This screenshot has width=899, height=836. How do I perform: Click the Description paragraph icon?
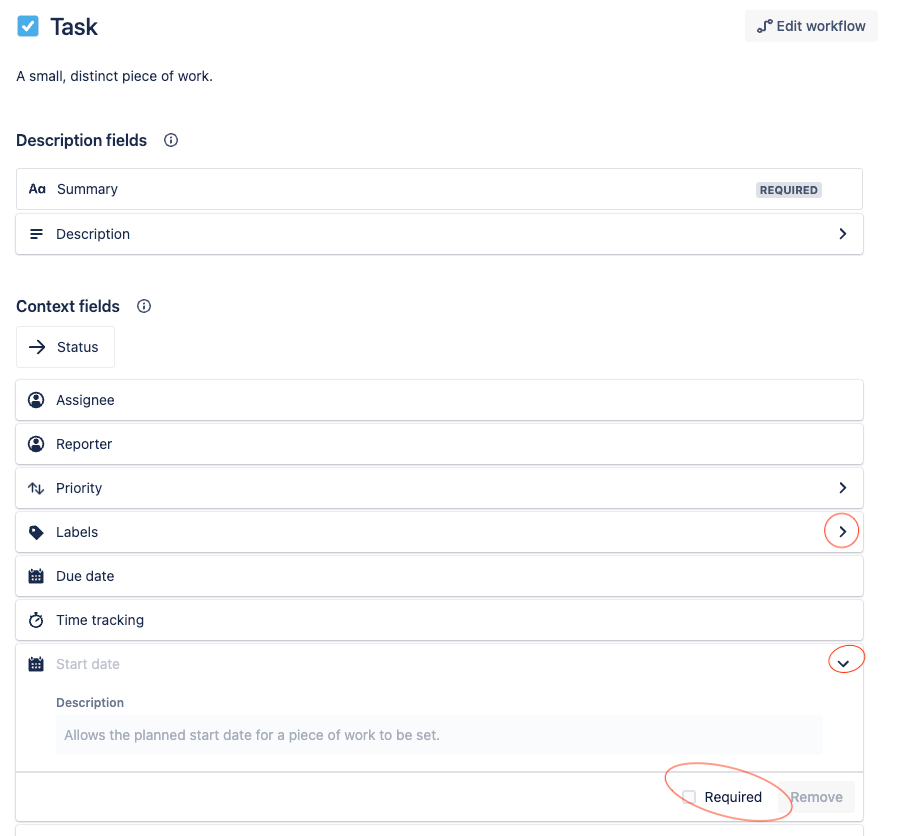click(37, 233)
